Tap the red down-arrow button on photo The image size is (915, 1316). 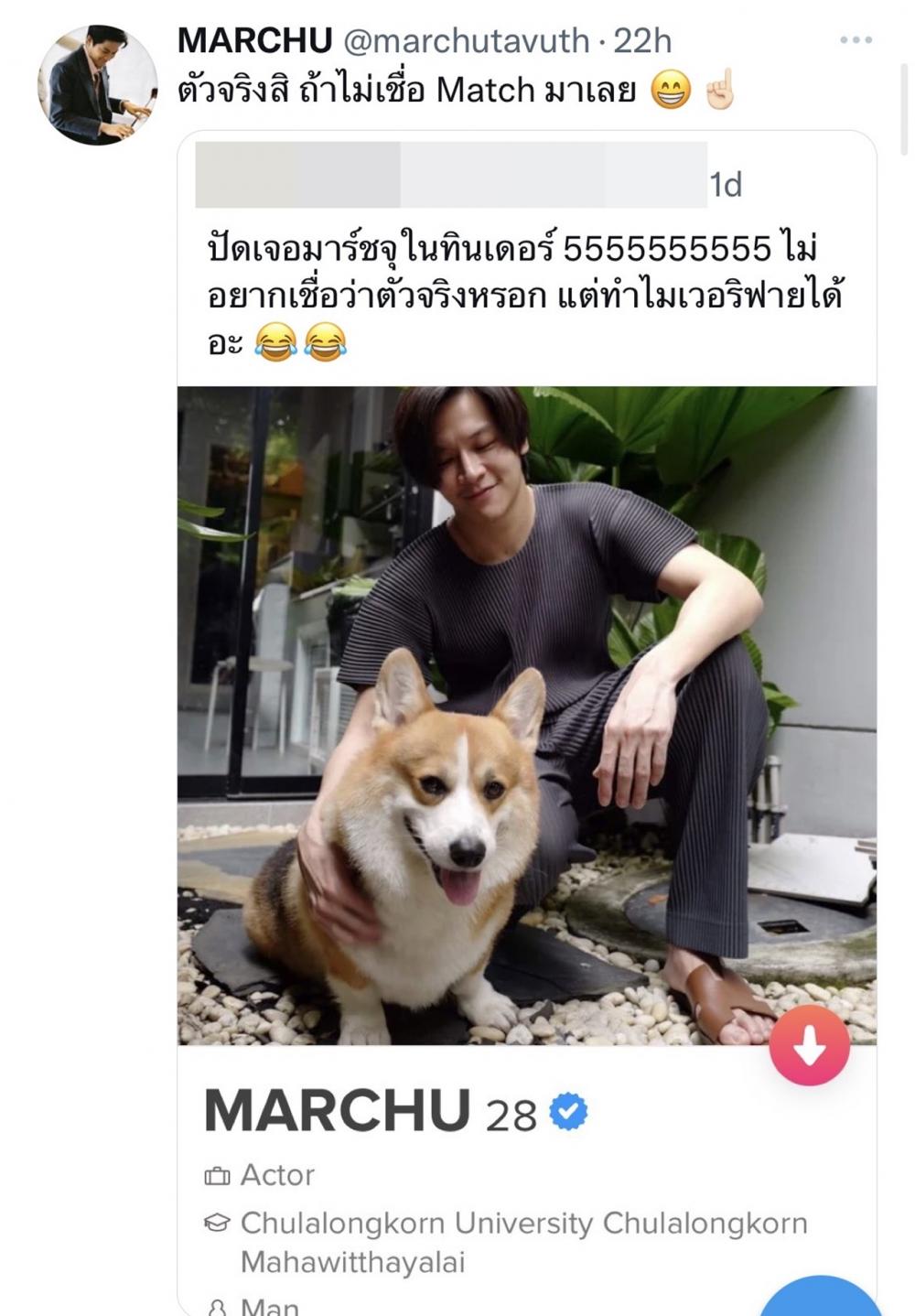pyautogui.click(x=809, y=1045)
